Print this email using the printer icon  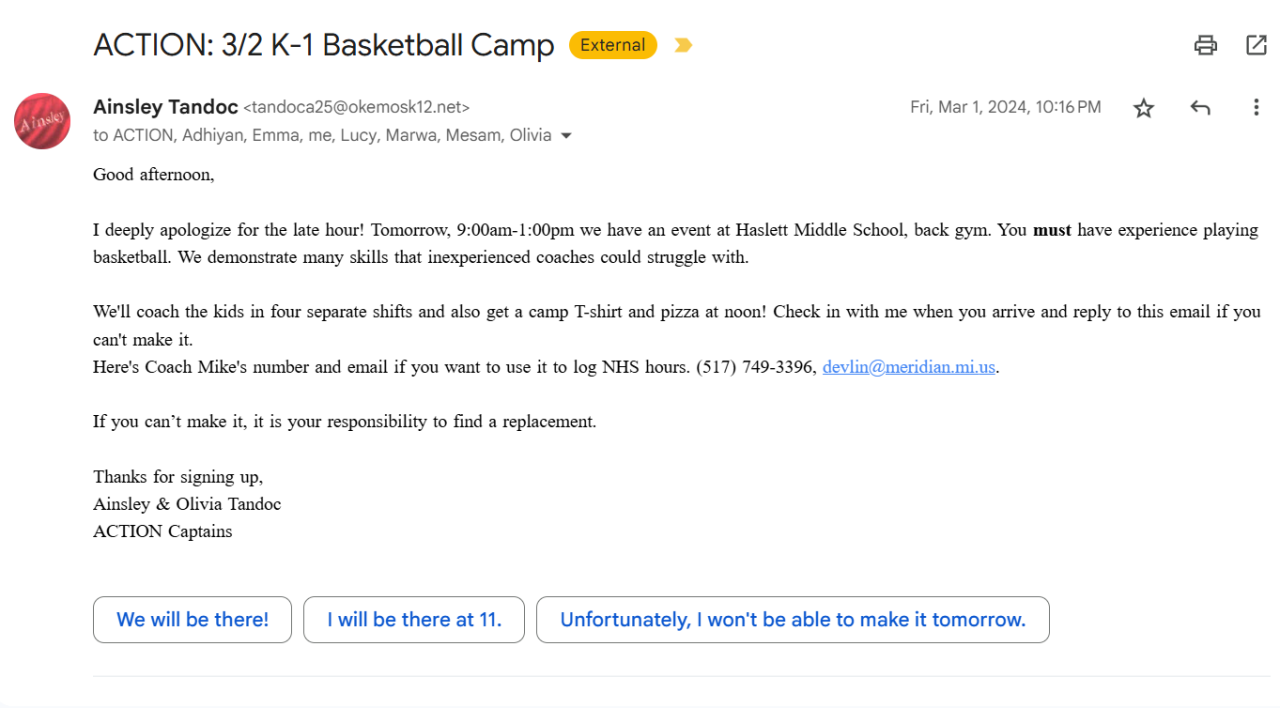[x=1205, y=45]
